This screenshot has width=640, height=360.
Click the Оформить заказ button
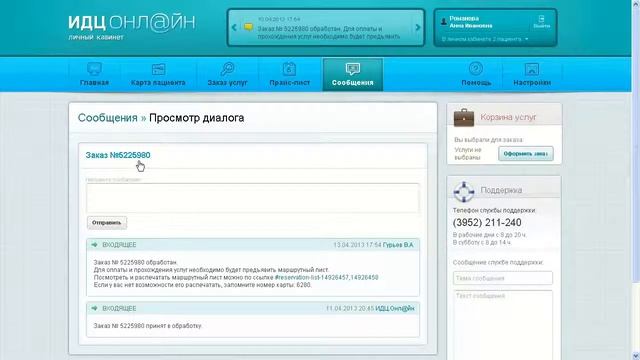(526, 154)
